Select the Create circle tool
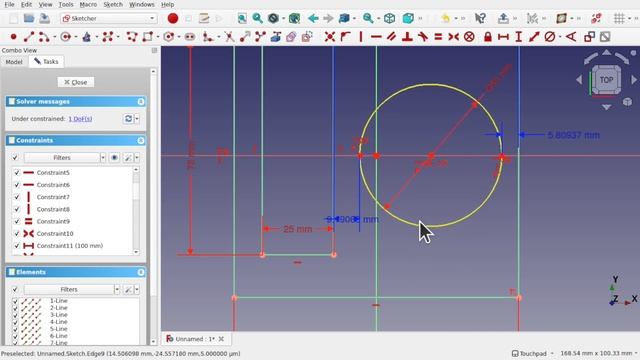 [65, 37]
